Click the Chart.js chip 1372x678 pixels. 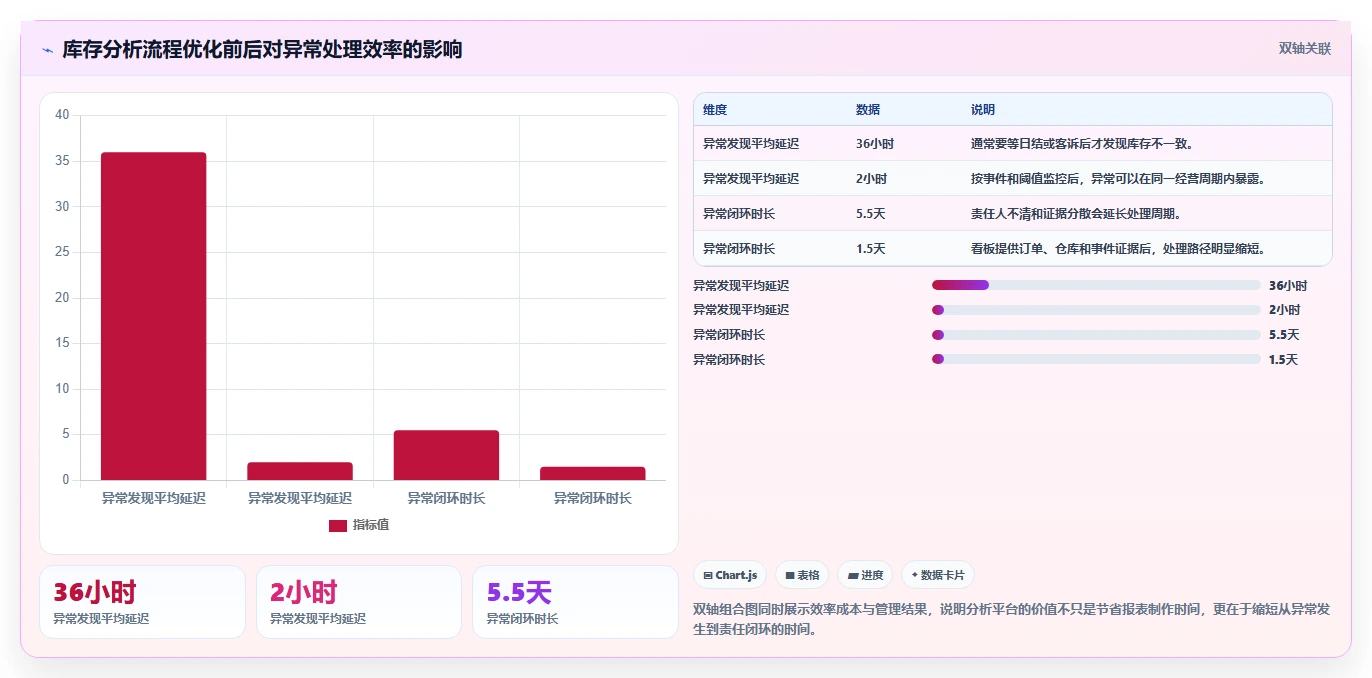click(730, 575)
